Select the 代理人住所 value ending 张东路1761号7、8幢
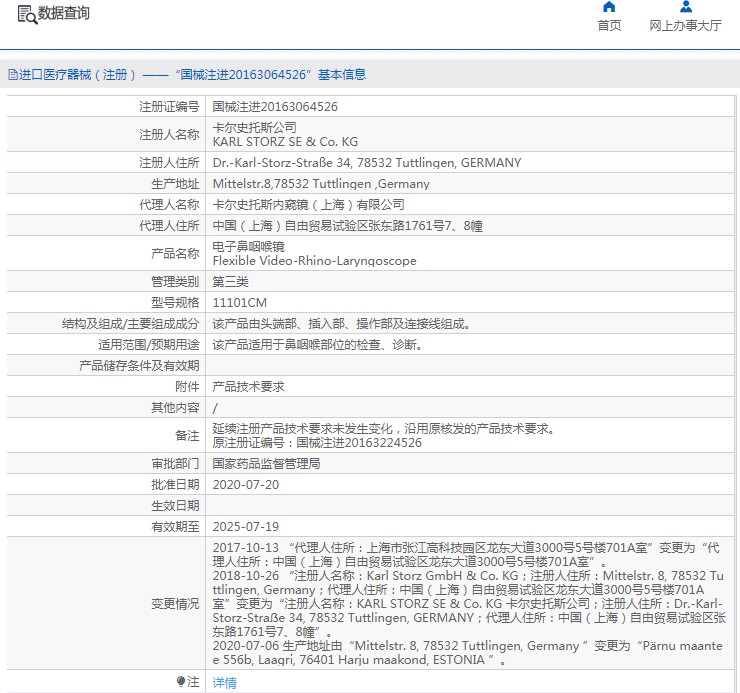Screen dimensions: 740x693 coord(347,226)
